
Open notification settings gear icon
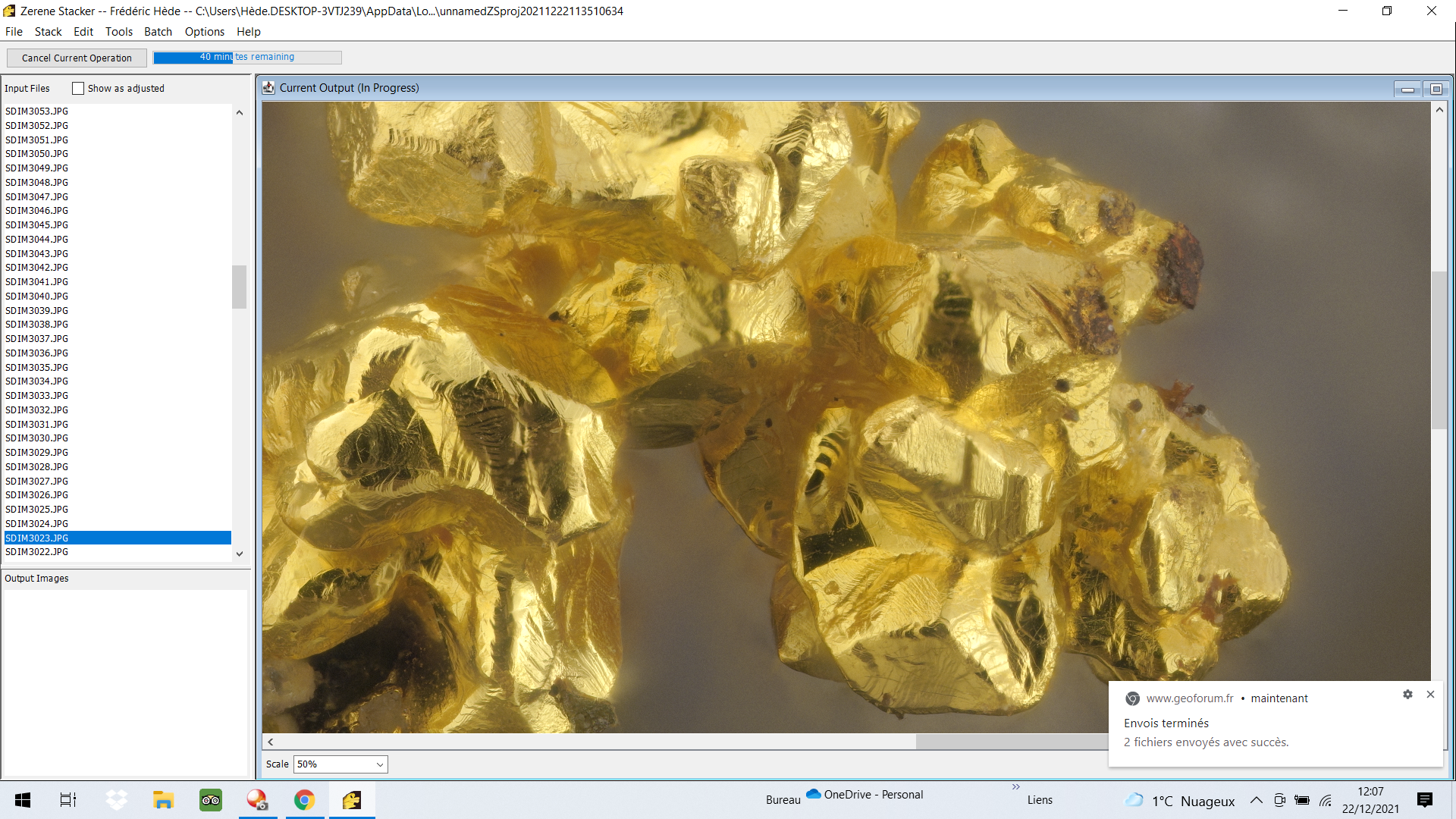click(1407, 695)
